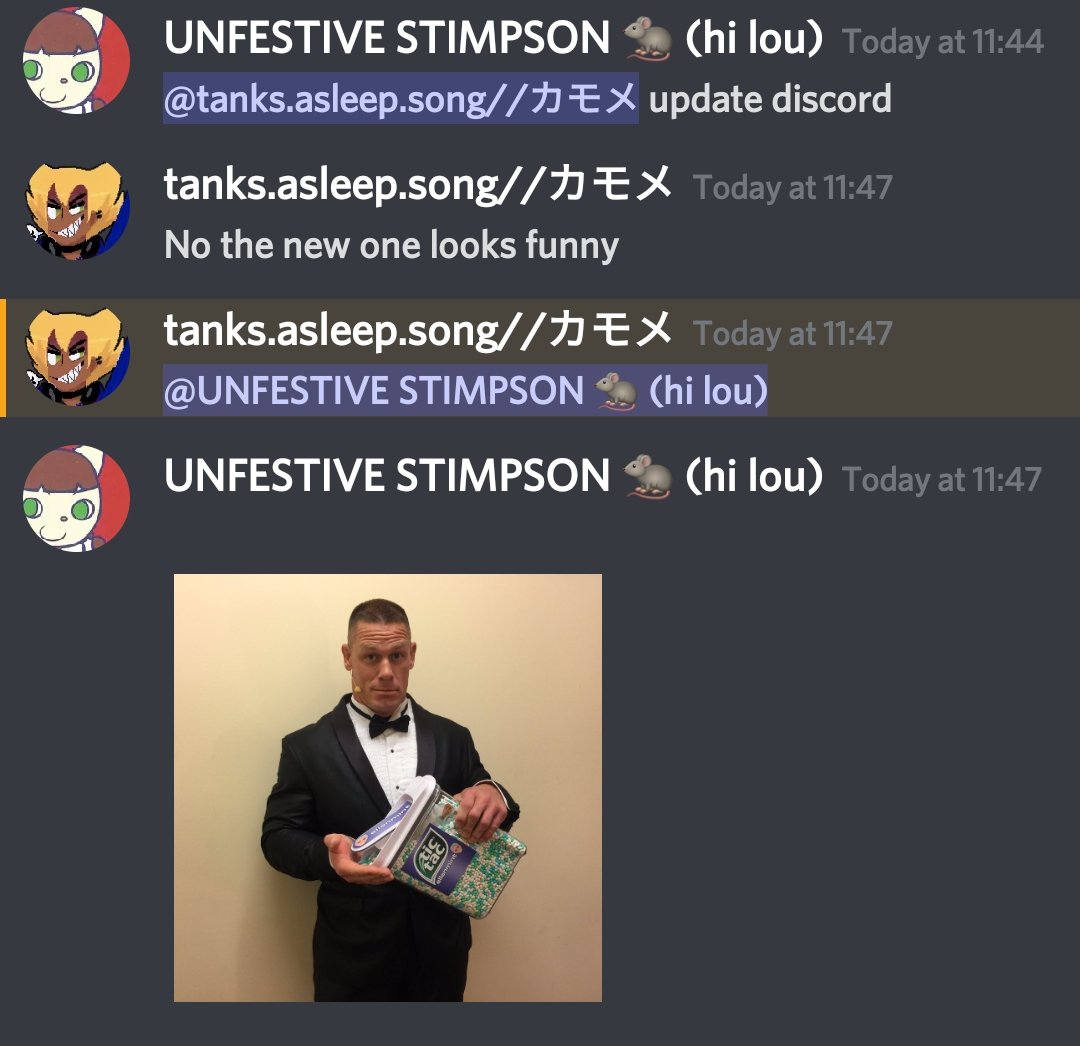Click the mouse emoji in the first username
The height and width of the screenshot is (1046, 1080).
647,39
